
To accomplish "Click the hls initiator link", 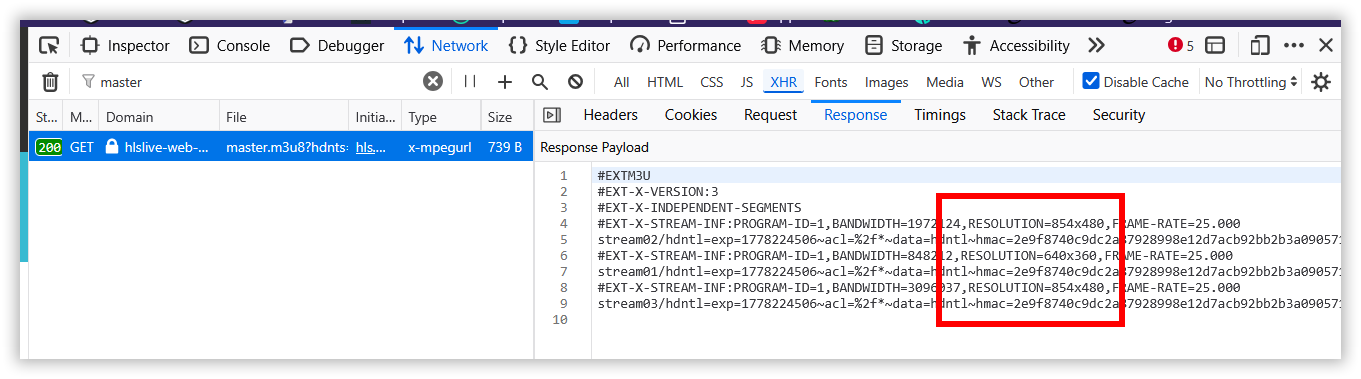I will click(371, 147).
